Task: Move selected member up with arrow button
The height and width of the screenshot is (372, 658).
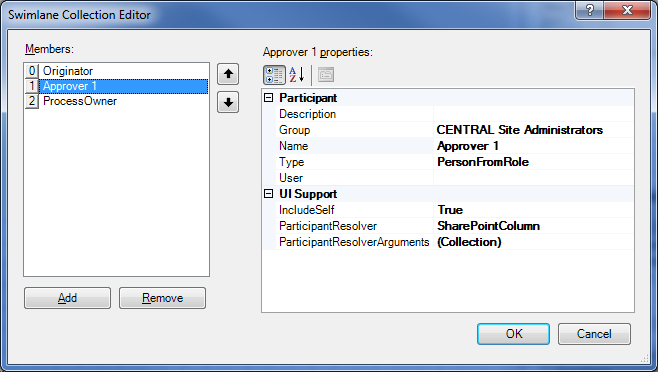Action: coord(228,74)
